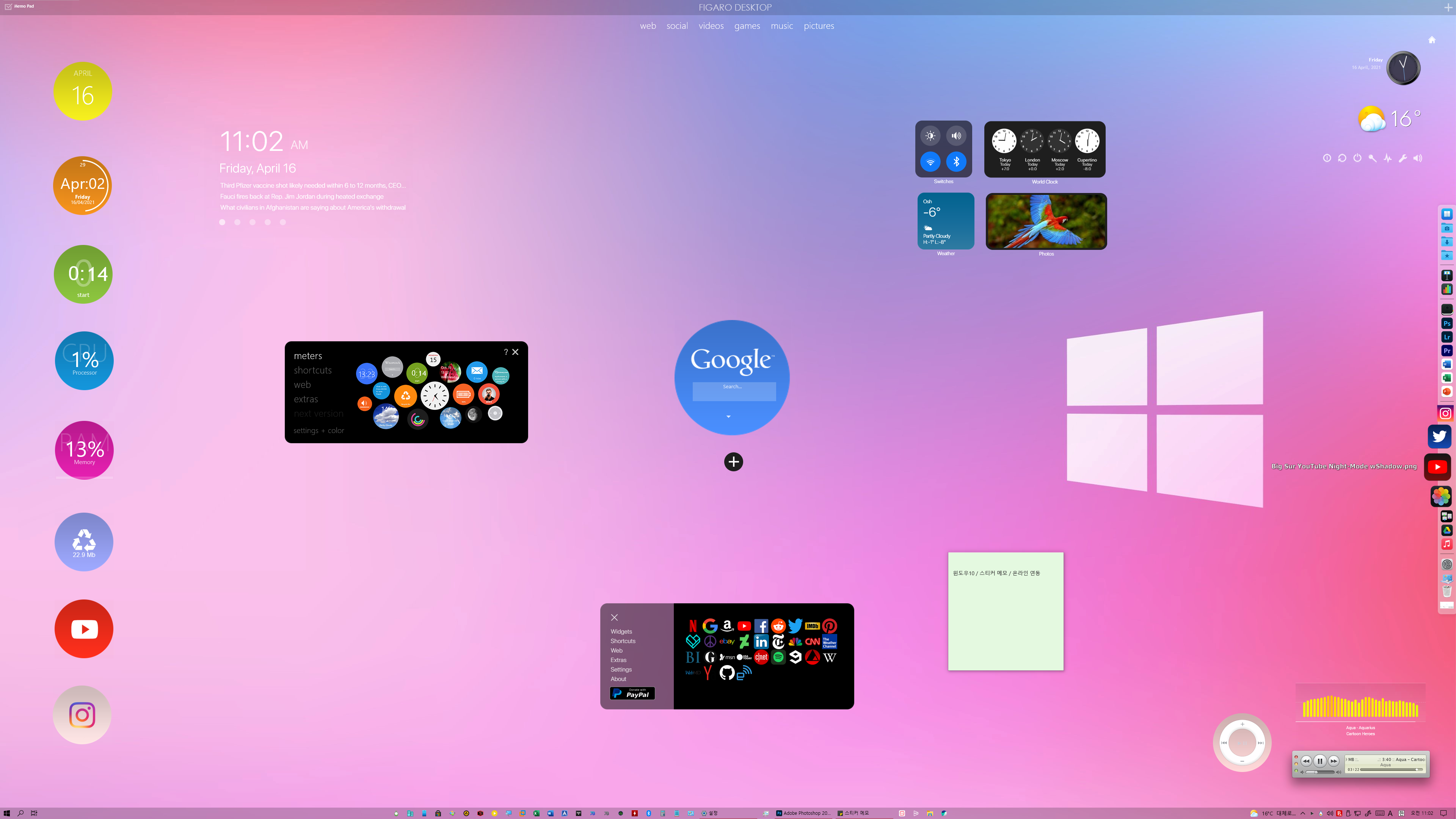Screen dimensions: 1456x819
Task: Select extras in the meters black panel
Action: (x=306, y=399)
